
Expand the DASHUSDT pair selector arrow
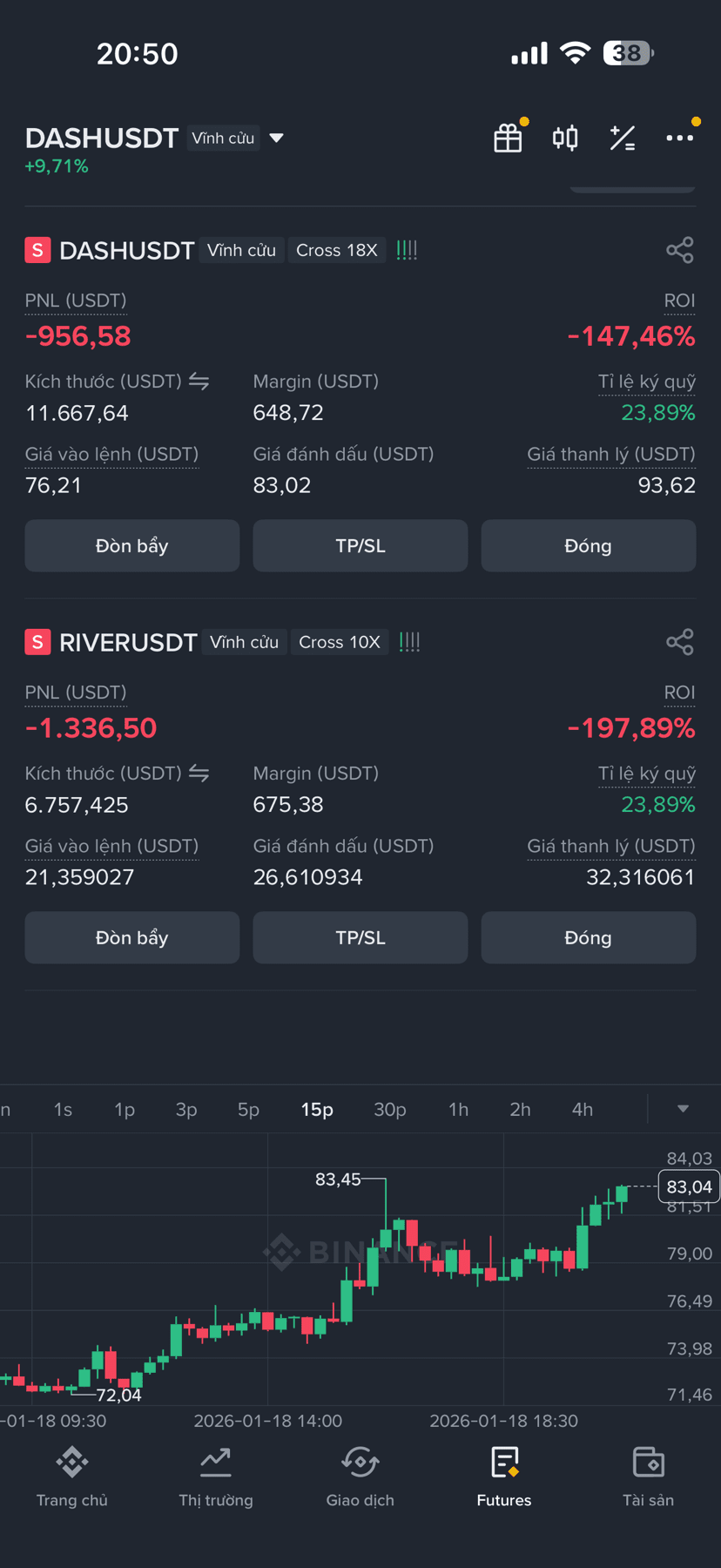277,138
